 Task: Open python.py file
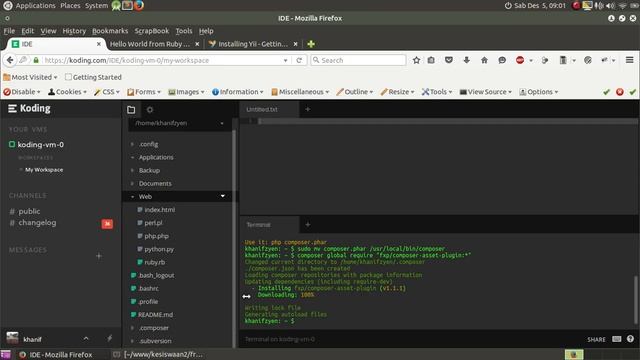tap(159, 249)
